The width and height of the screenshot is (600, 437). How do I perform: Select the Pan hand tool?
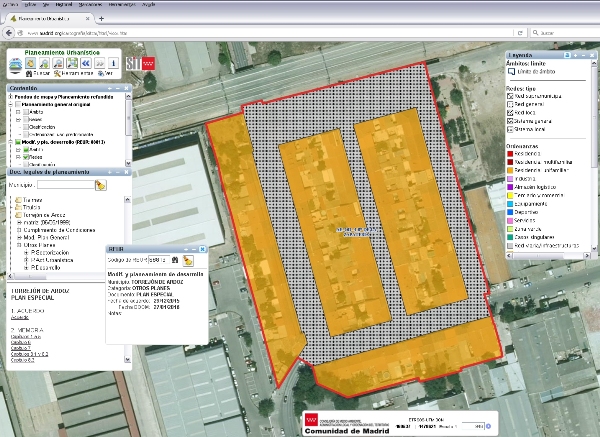pyautogui.click(x=31, y=63)
